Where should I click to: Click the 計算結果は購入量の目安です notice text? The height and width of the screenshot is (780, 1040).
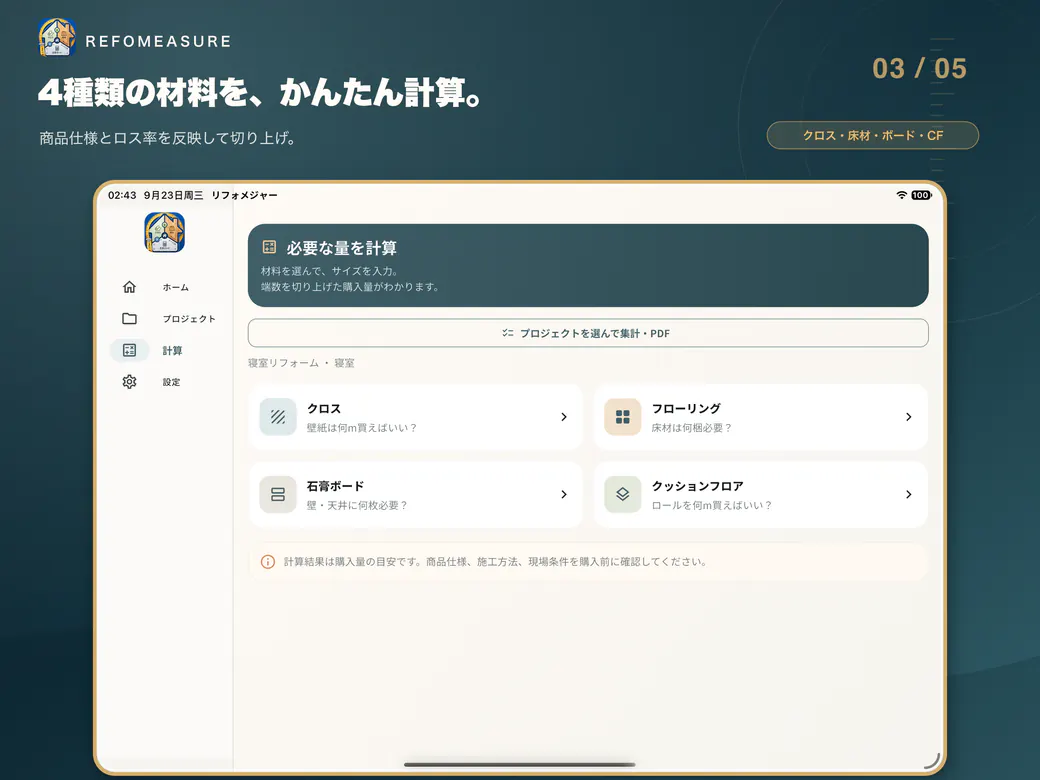[496, 562]
